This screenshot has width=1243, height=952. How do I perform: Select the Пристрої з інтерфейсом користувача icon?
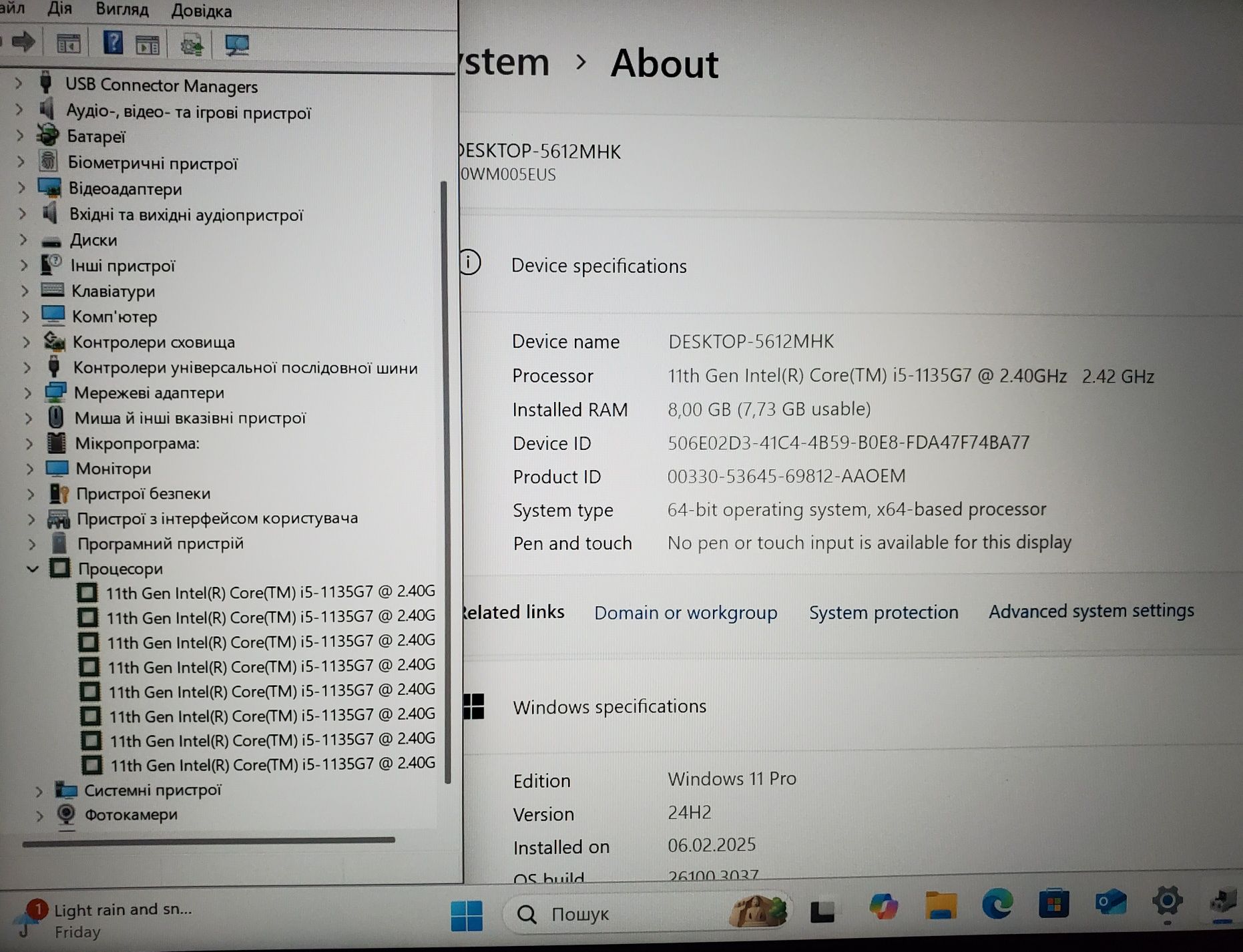click(59, 518)
